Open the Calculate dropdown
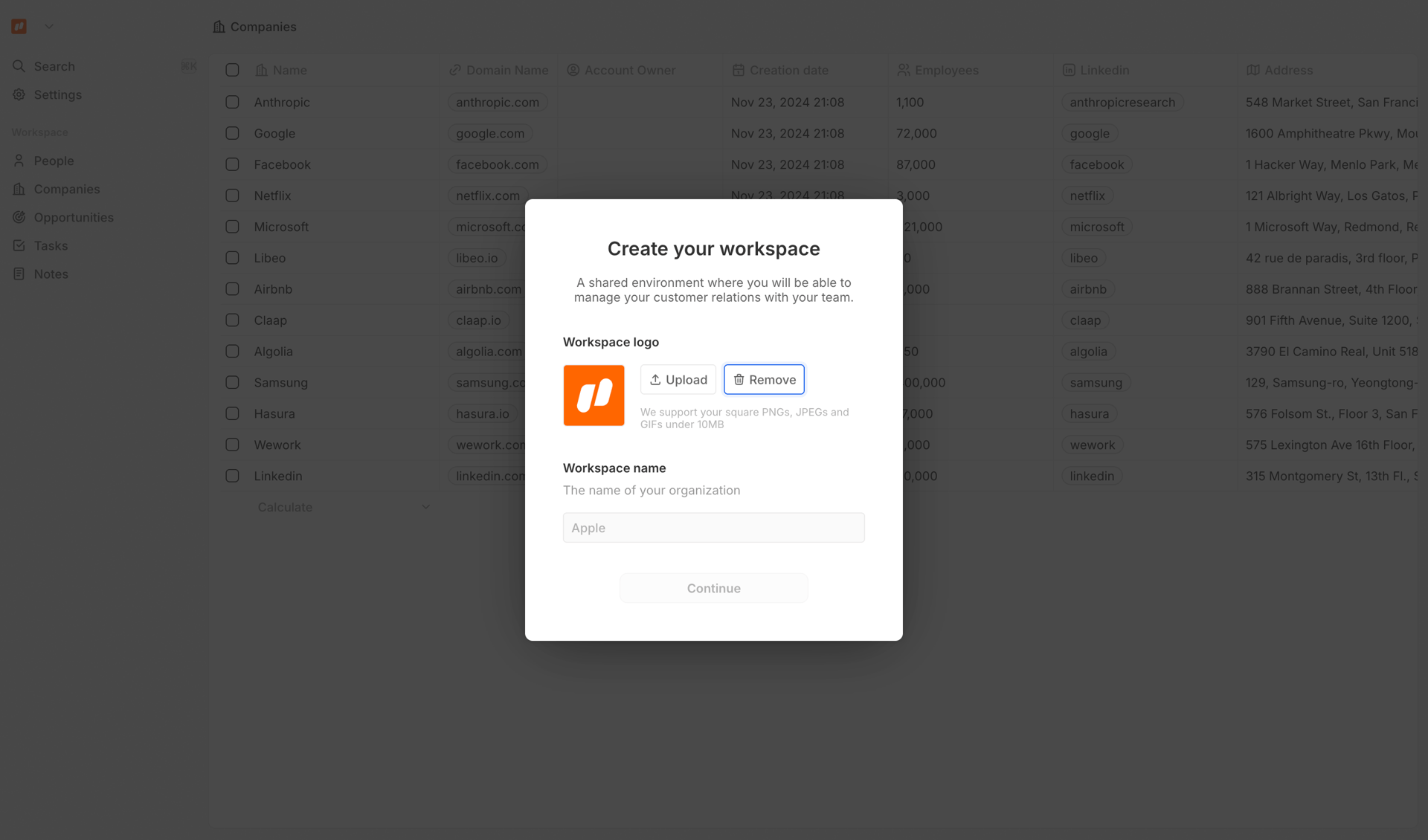Viewport: 1428px width, 840px height. (344, 507)
